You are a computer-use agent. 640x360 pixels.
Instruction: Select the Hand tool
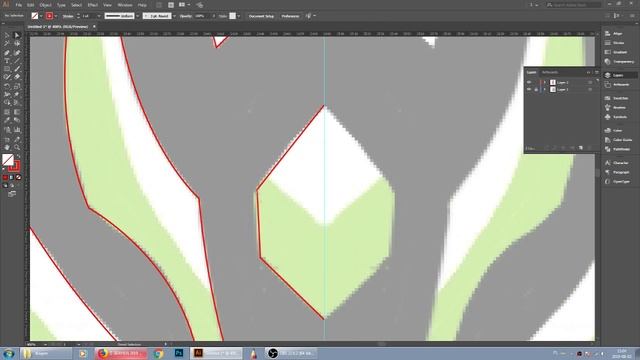(7, 147)
